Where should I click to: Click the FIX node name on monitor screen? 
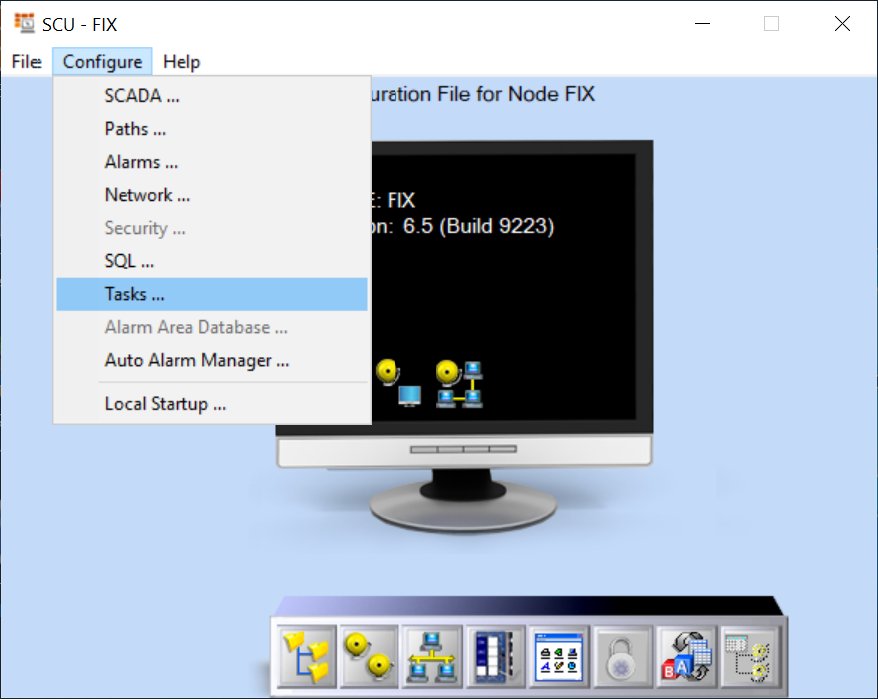pos(401,200)
